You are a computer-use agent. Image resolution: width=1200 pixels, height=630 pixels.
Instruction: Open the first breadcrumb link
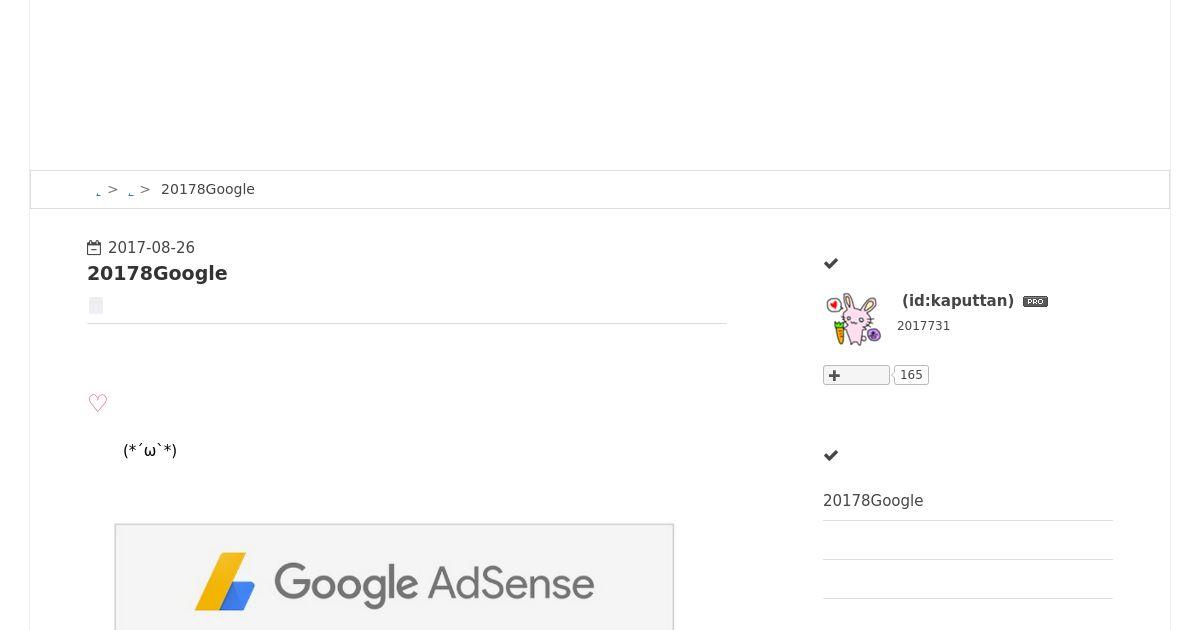pos(98,191)
